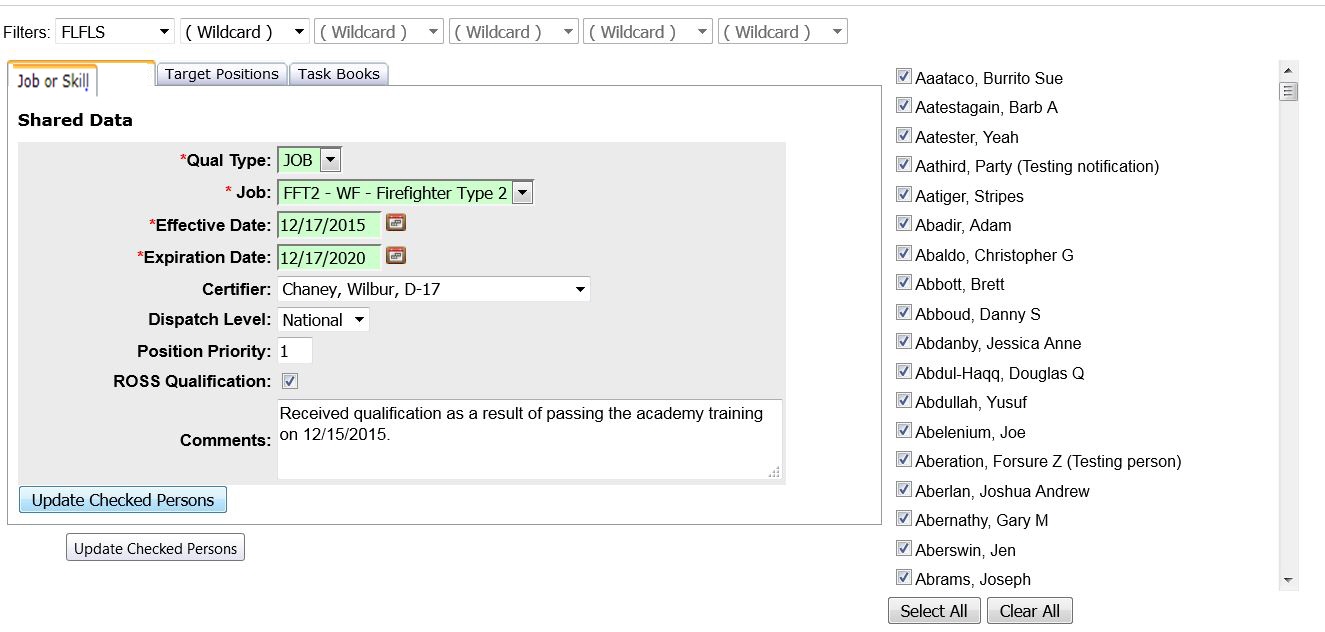Click the scrollbar up arrow of the persons list
The image size is (1325, 632).
pyautogui.click(x=1288, y=70)
